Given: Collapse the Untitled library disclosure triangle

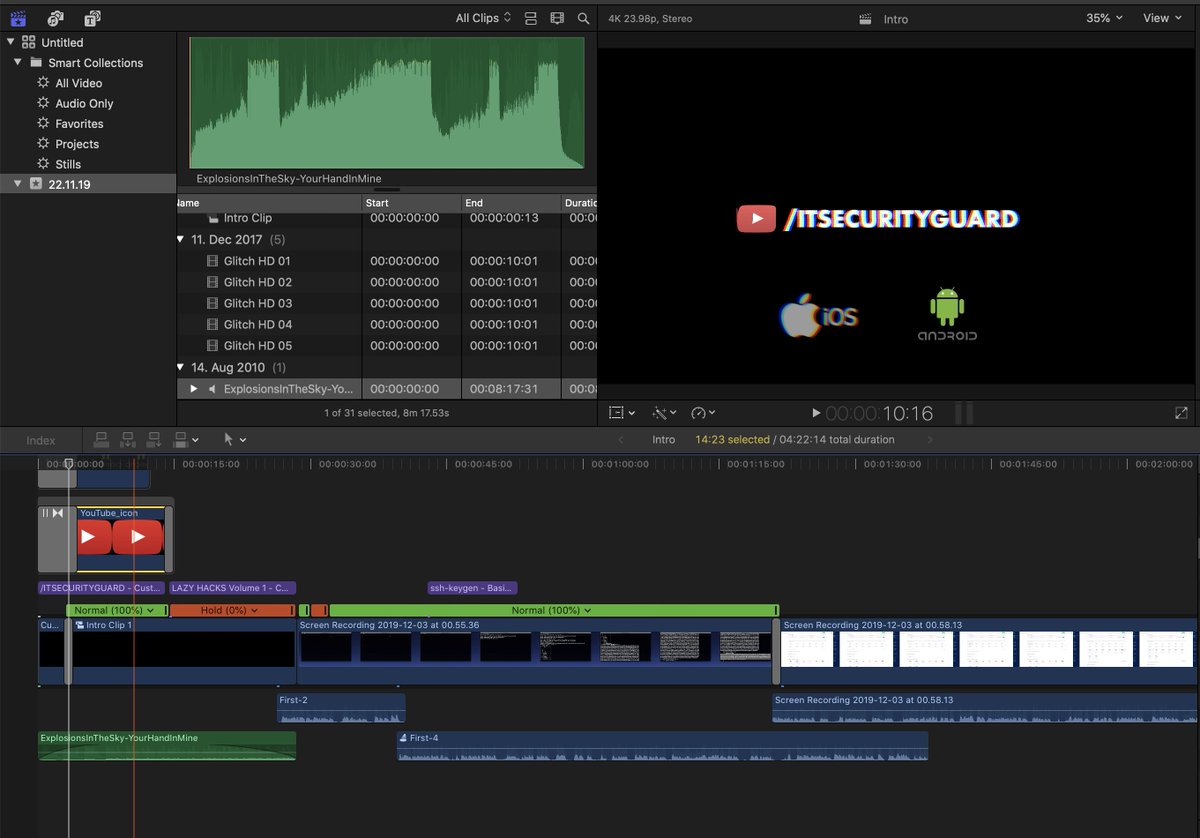Looking at the screenshot, I should point(11,42).
